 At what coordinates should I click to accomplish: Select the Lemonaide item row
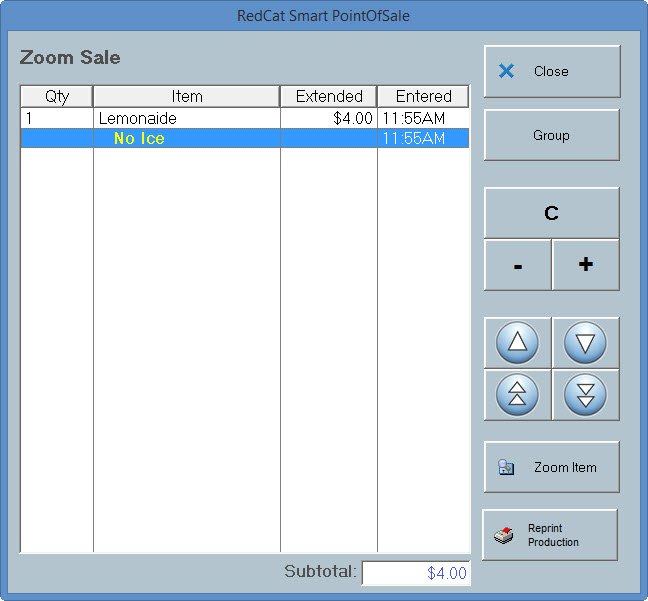[x=186, y=118]
